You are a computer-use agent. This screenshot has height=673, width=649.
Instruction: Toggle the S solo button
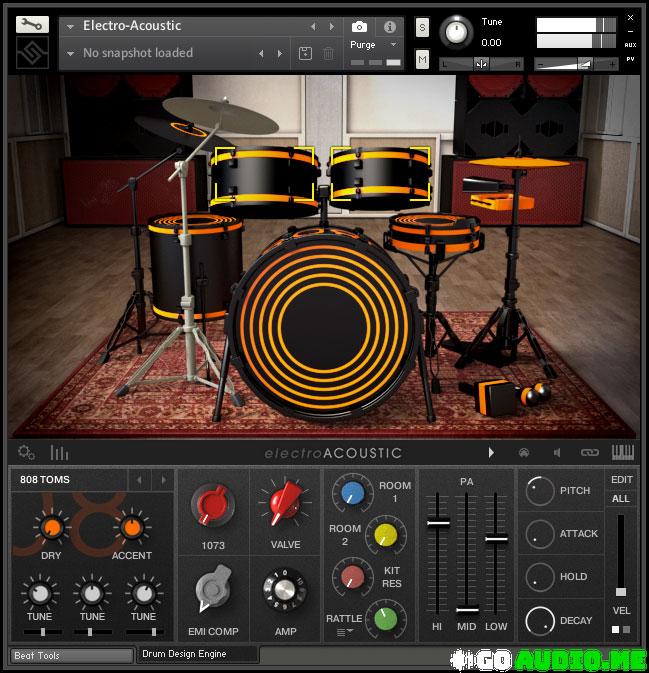tap(422, 26)
